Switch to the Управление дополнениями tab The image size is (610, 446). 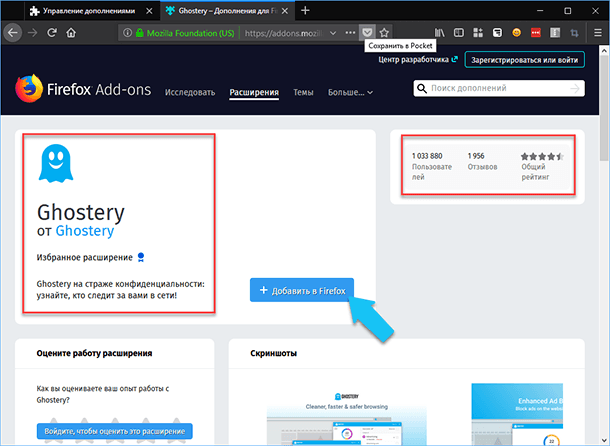tap(91, 11)
